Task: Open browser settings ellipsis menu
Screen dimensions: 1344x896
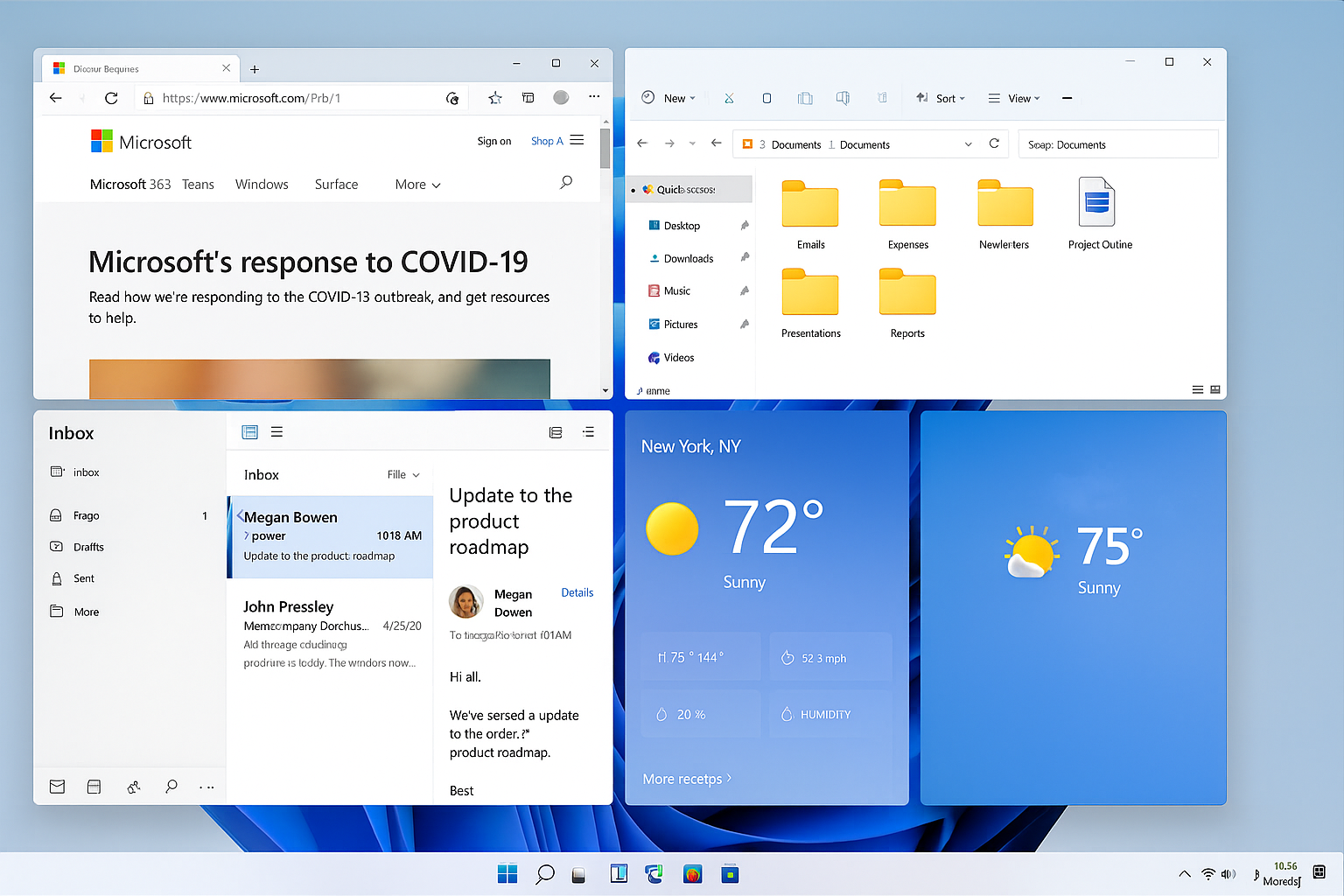Action: click(594, 96)
